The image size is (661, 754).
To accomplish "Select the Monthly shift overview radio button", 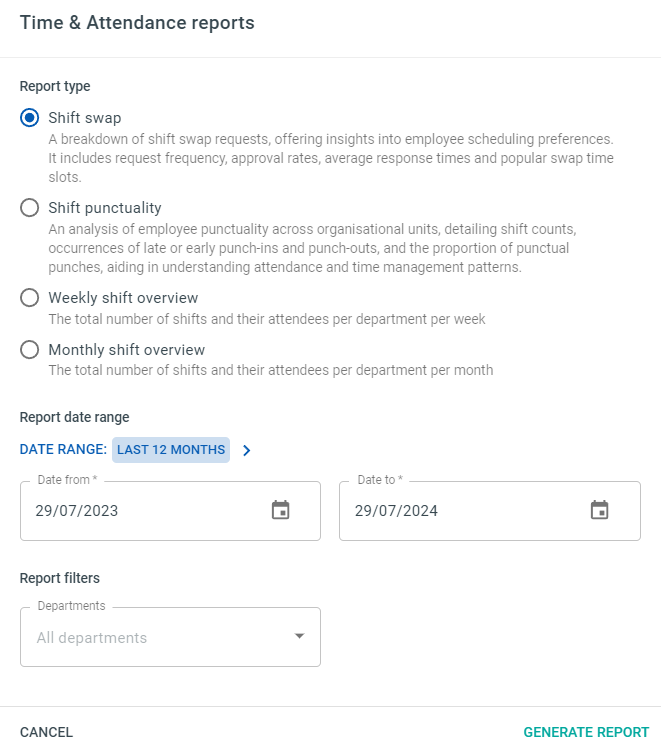I will point(29,350).
